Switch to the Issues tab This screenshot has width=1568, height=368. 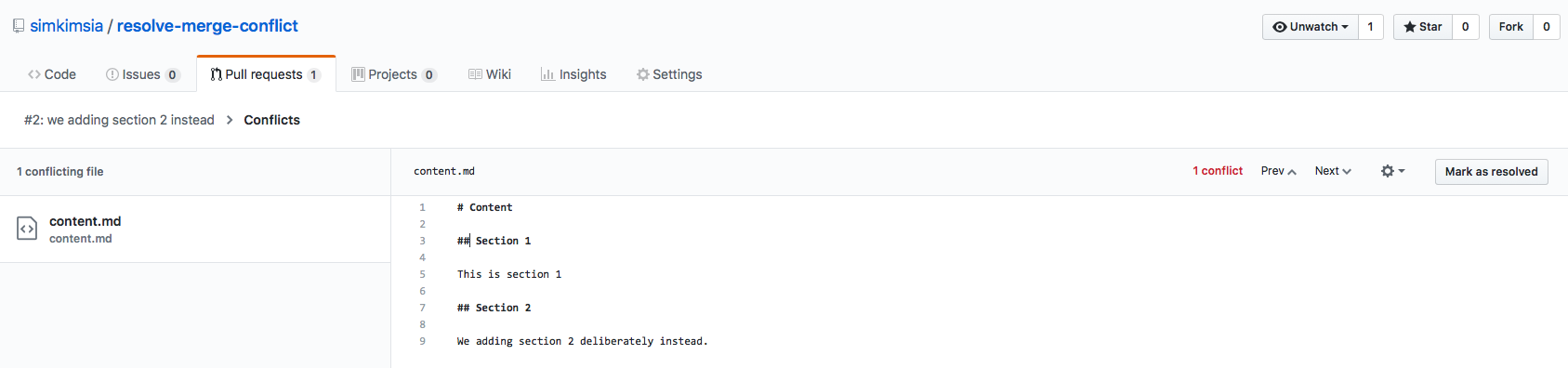pyautogui.click(x=142, y=74)
